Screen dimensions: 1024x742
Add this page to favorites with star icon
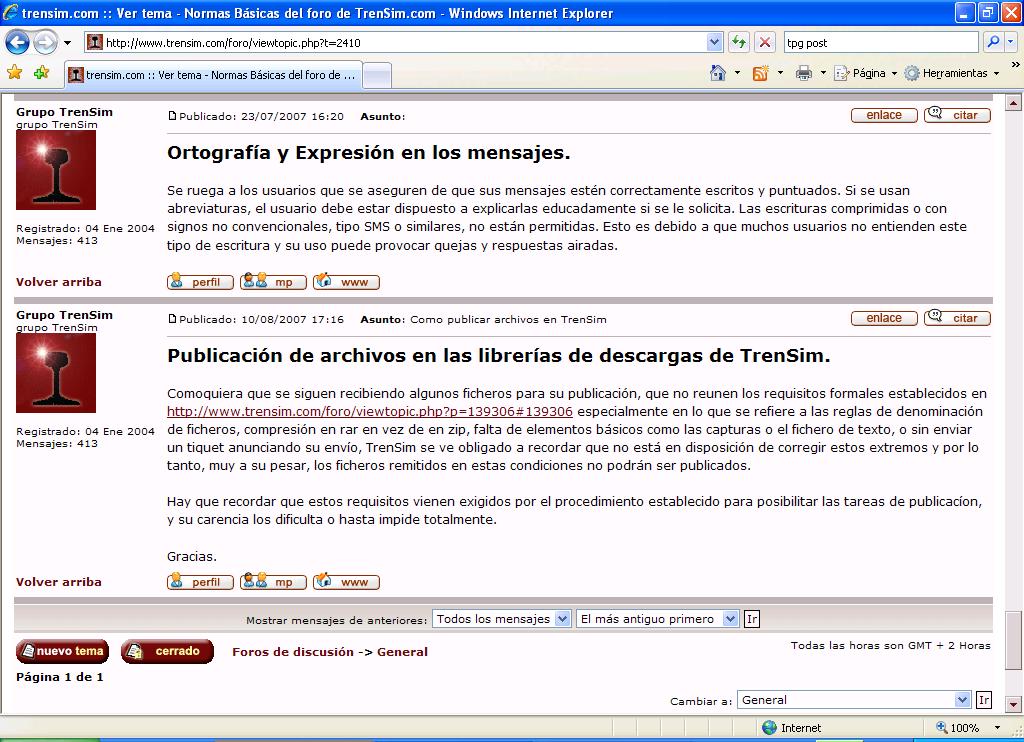16,74
